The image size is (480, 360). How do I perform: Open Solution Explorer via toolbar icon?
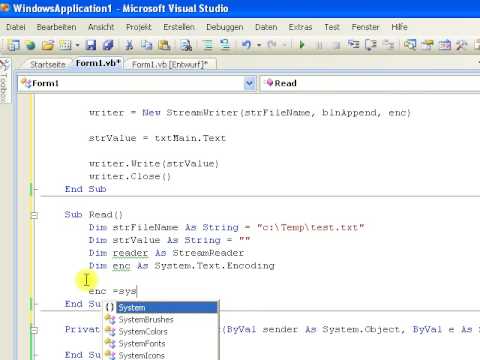point(410,45)
